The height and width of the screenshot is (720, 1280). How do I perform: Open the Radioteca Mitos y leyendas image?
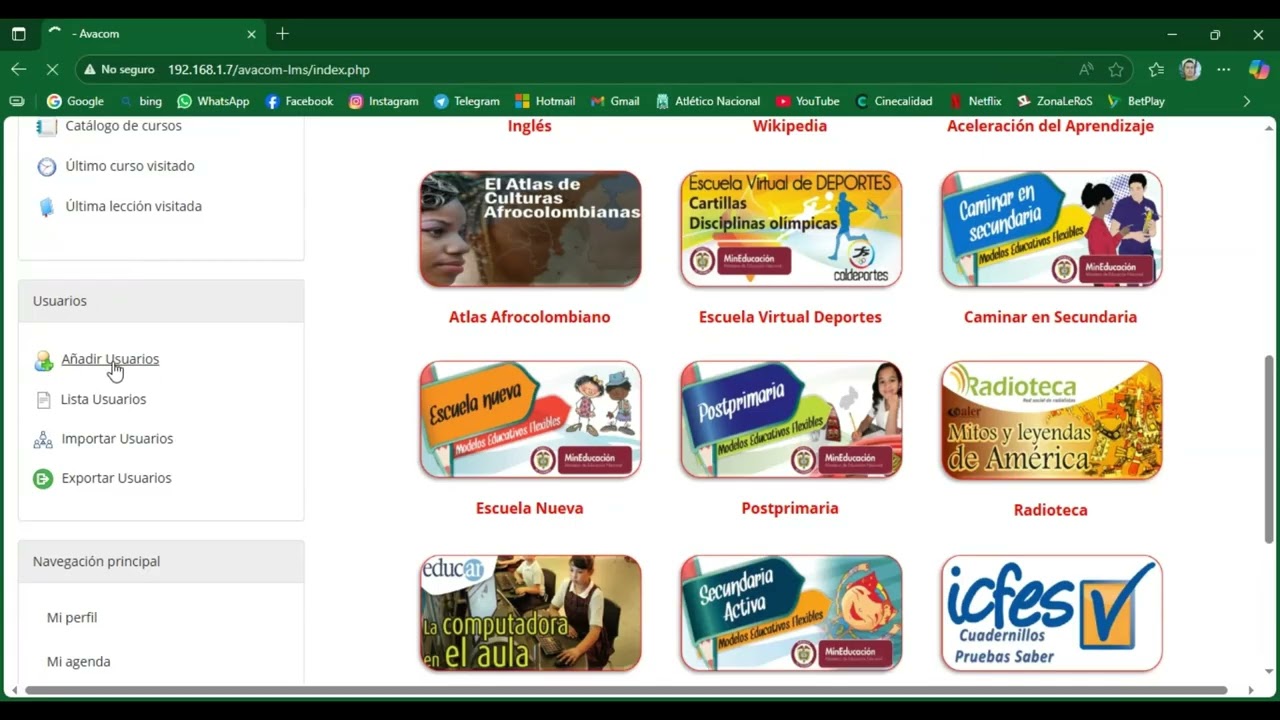pos(1051,420)
